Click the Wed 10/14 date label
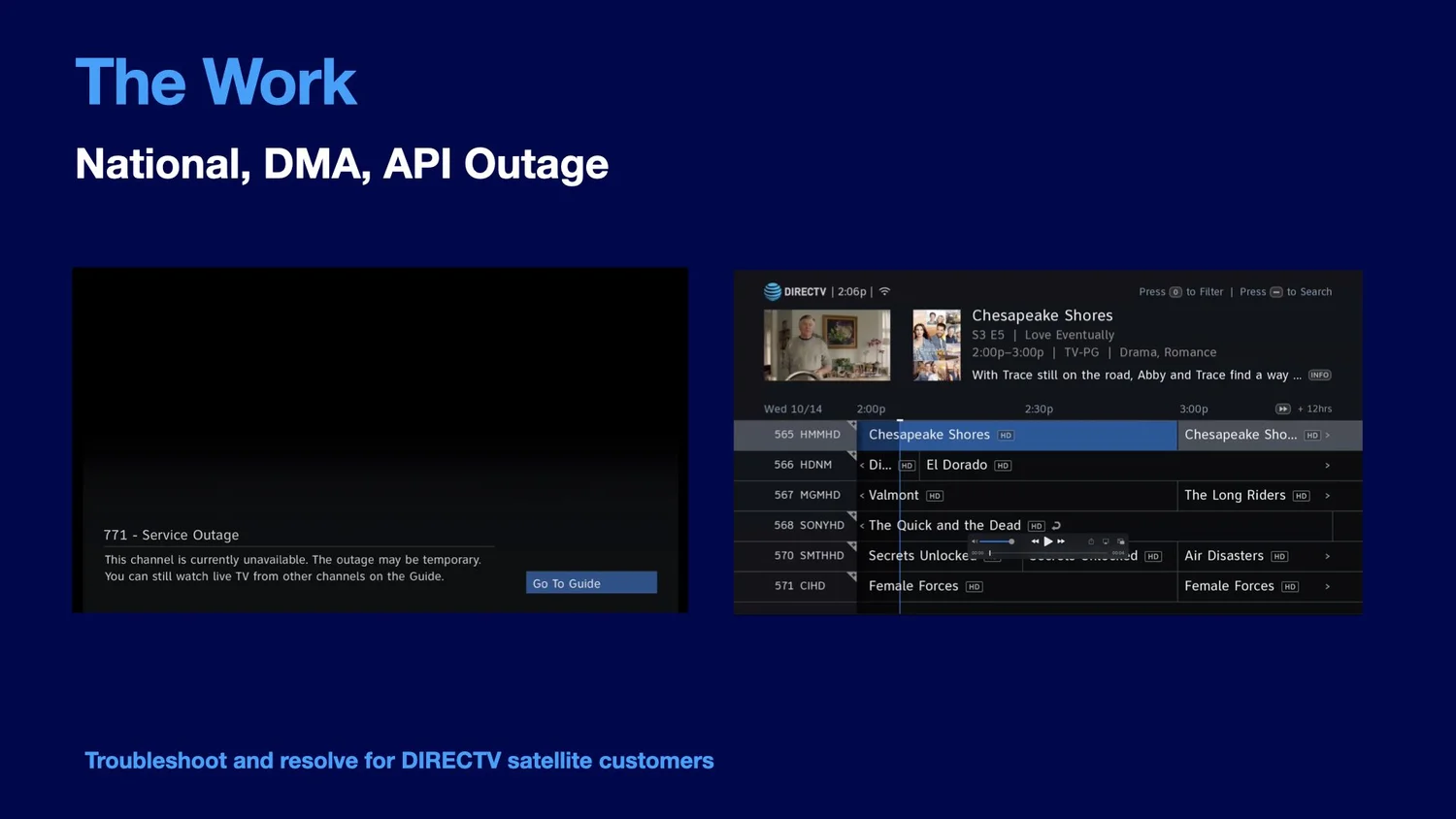 point(792,409)
